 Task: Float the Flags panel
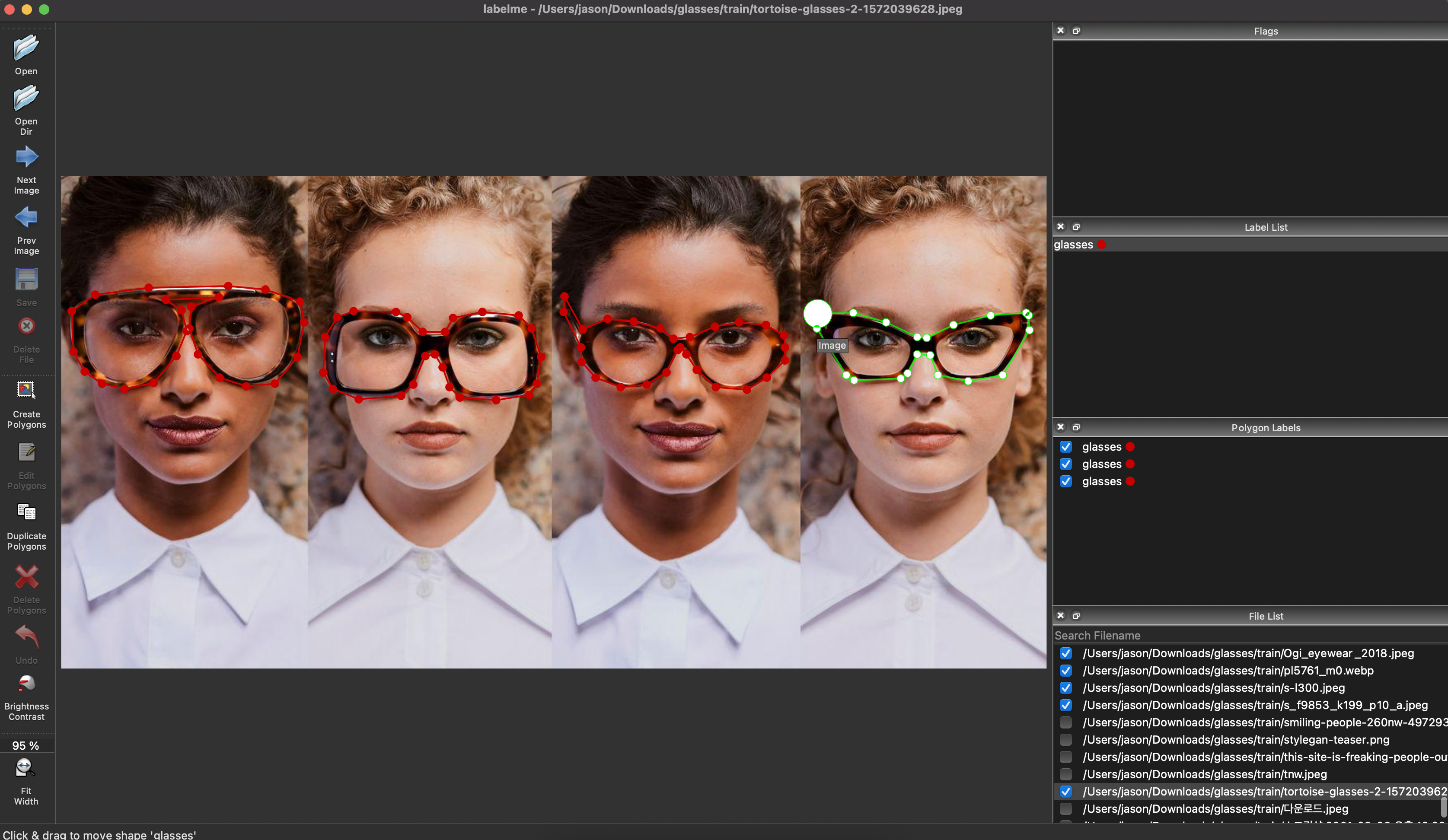(x=1076, y=31)
